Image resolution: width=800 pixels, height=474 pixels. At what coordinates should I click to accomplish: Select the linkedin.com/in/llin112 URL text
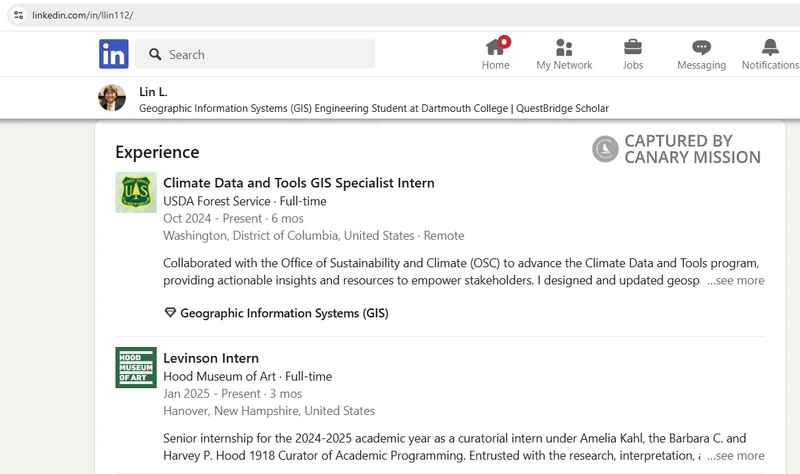[x=83, y=15]
